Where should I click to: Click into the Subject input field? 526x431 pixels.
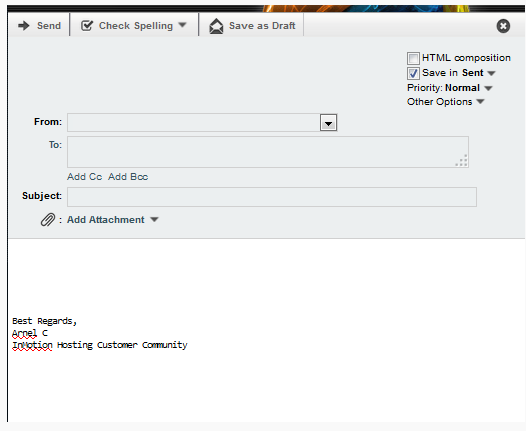coord(272,197)
